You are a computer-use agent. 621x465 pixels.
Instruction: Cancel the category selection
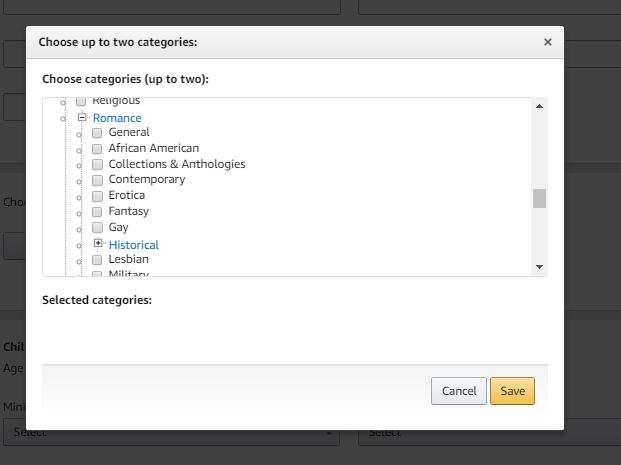coord(459,391)
